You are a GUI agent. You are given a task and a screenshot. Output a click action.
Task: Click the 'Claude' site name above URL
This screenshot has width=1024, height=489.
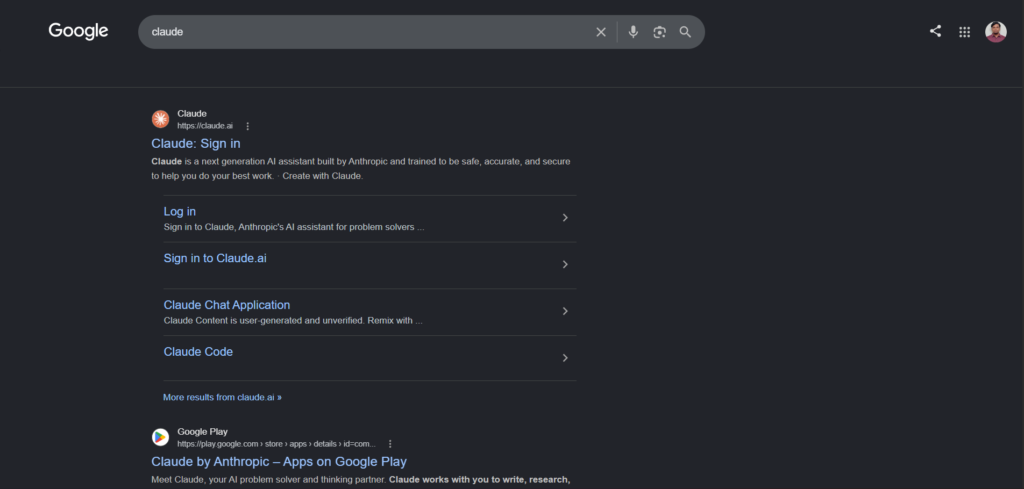pyautogui.click(x=192, y=114)
